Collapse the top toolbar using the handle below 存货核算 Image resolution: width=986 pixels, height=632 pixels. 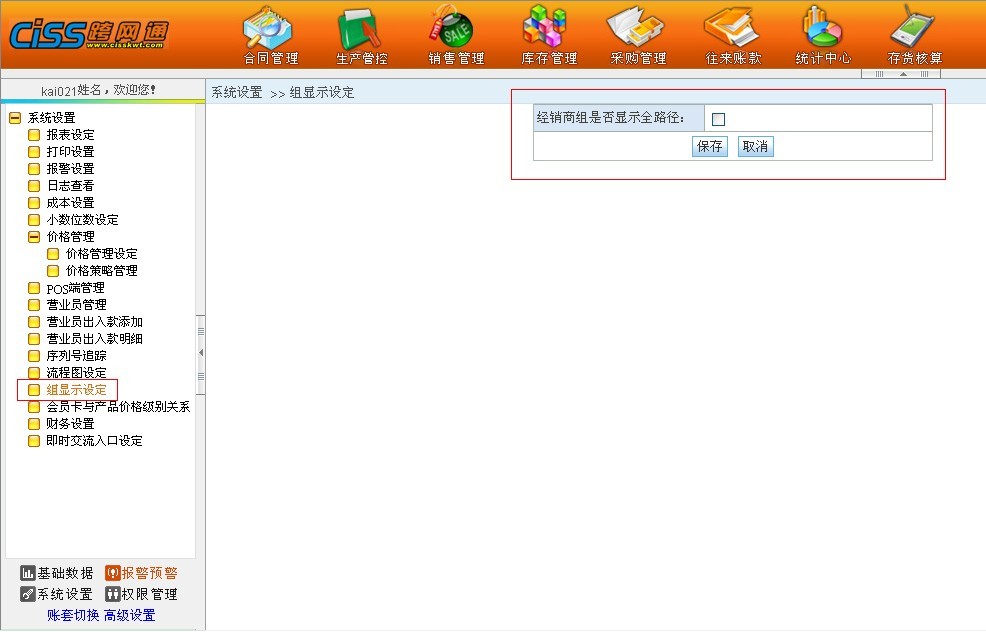903,74
